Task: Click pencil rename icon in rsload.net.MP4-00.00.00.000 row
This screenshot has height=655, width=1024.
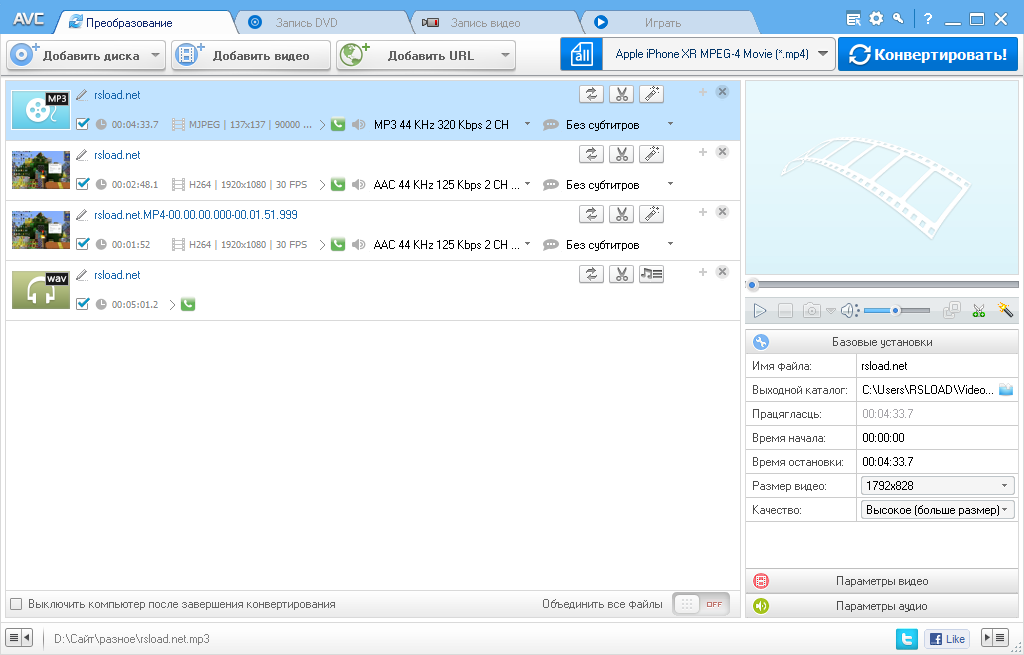Action: [x=82, y=215]
